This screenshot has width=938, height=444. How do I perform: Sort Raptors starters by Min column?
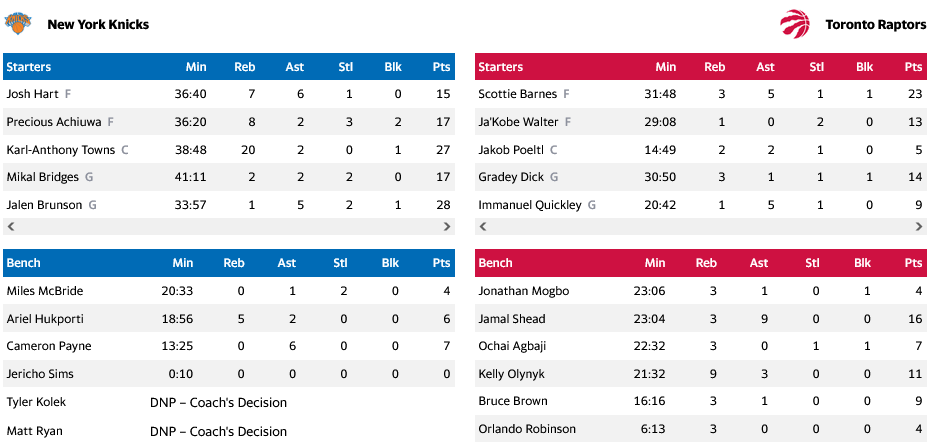click(665, 67)
